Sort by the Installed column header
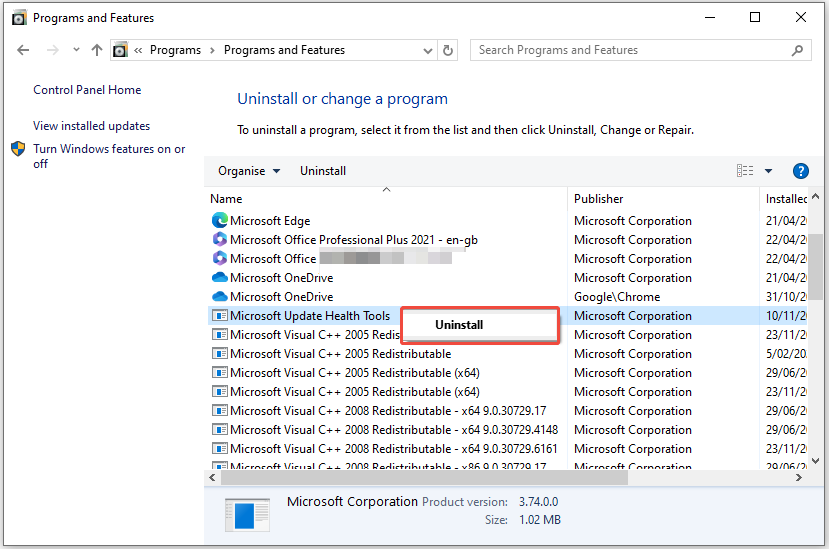829x549 pixels. click(x=784, y=199)
